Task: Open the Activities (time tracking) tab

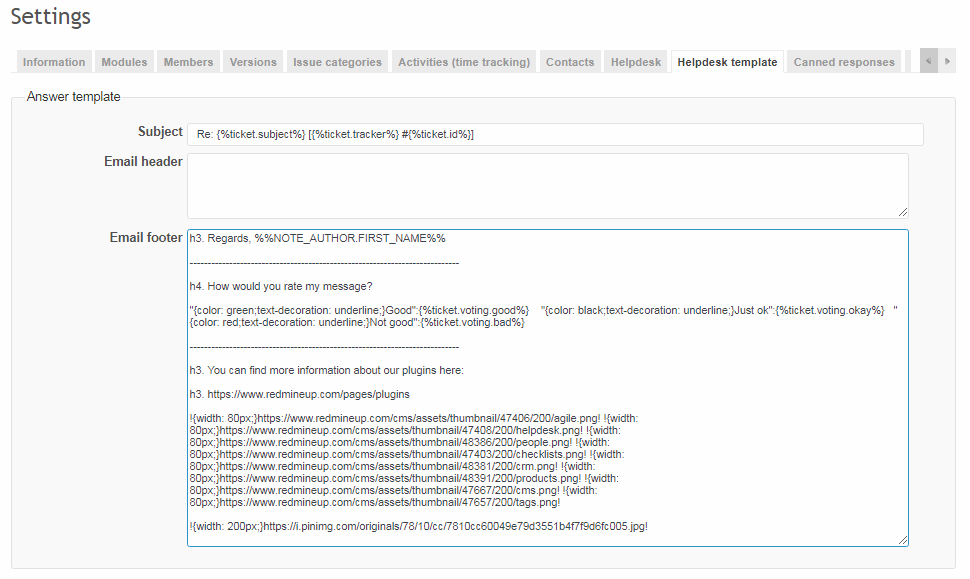Action: (x=463, y=61)
